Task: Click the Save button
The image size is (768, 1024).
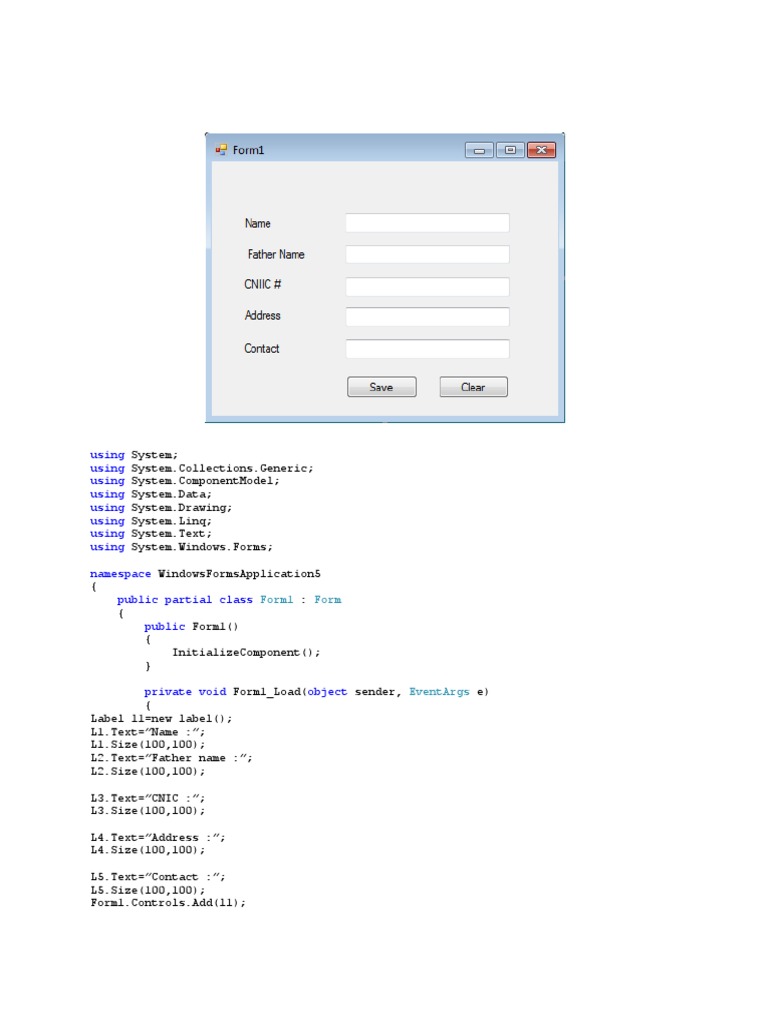Action: (381, 387)
